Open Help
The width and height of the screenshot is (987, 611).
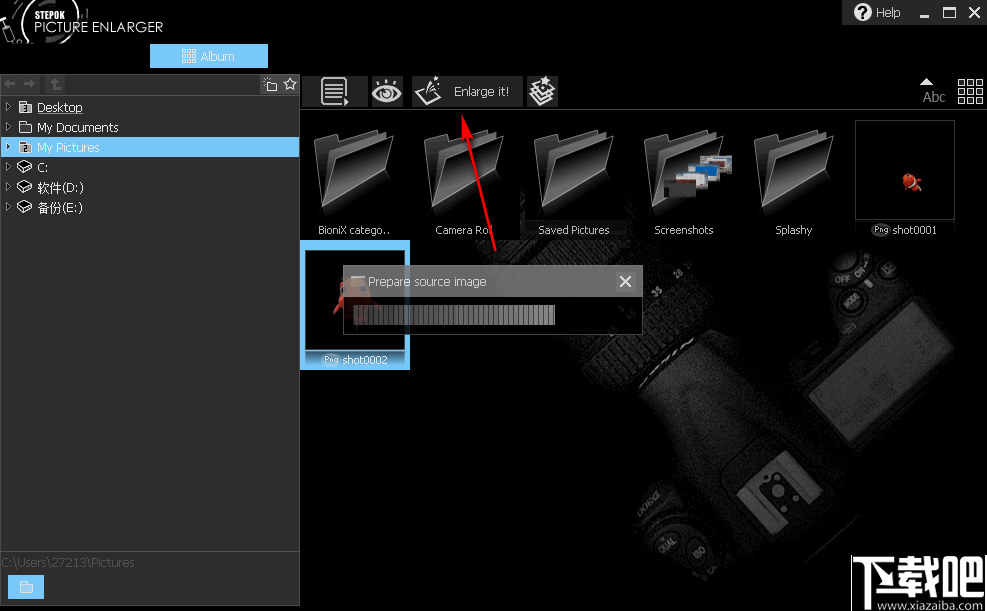[x=877, y=13]
